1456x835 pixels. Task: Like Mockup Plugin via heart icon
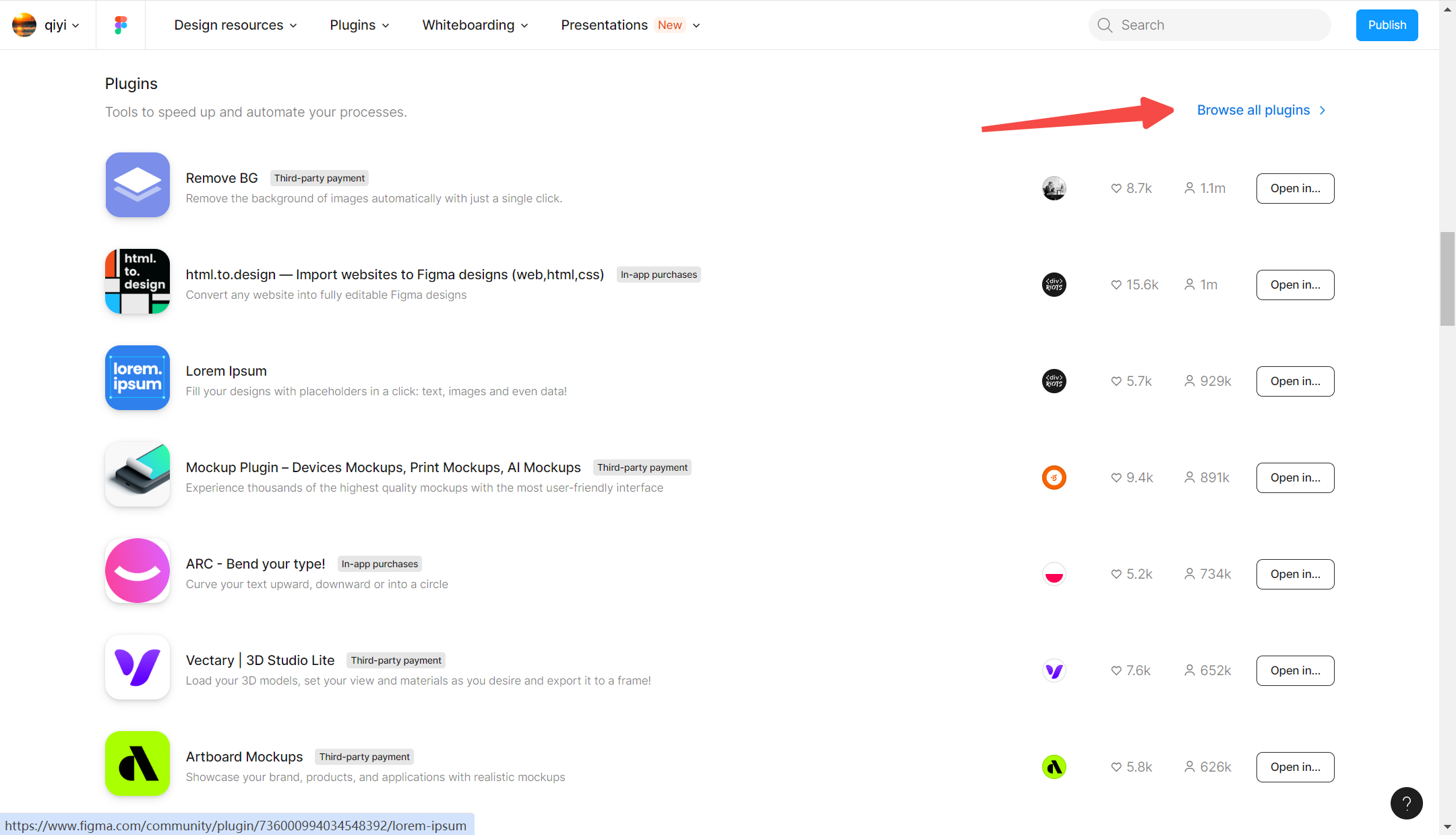click(1116, 478)
